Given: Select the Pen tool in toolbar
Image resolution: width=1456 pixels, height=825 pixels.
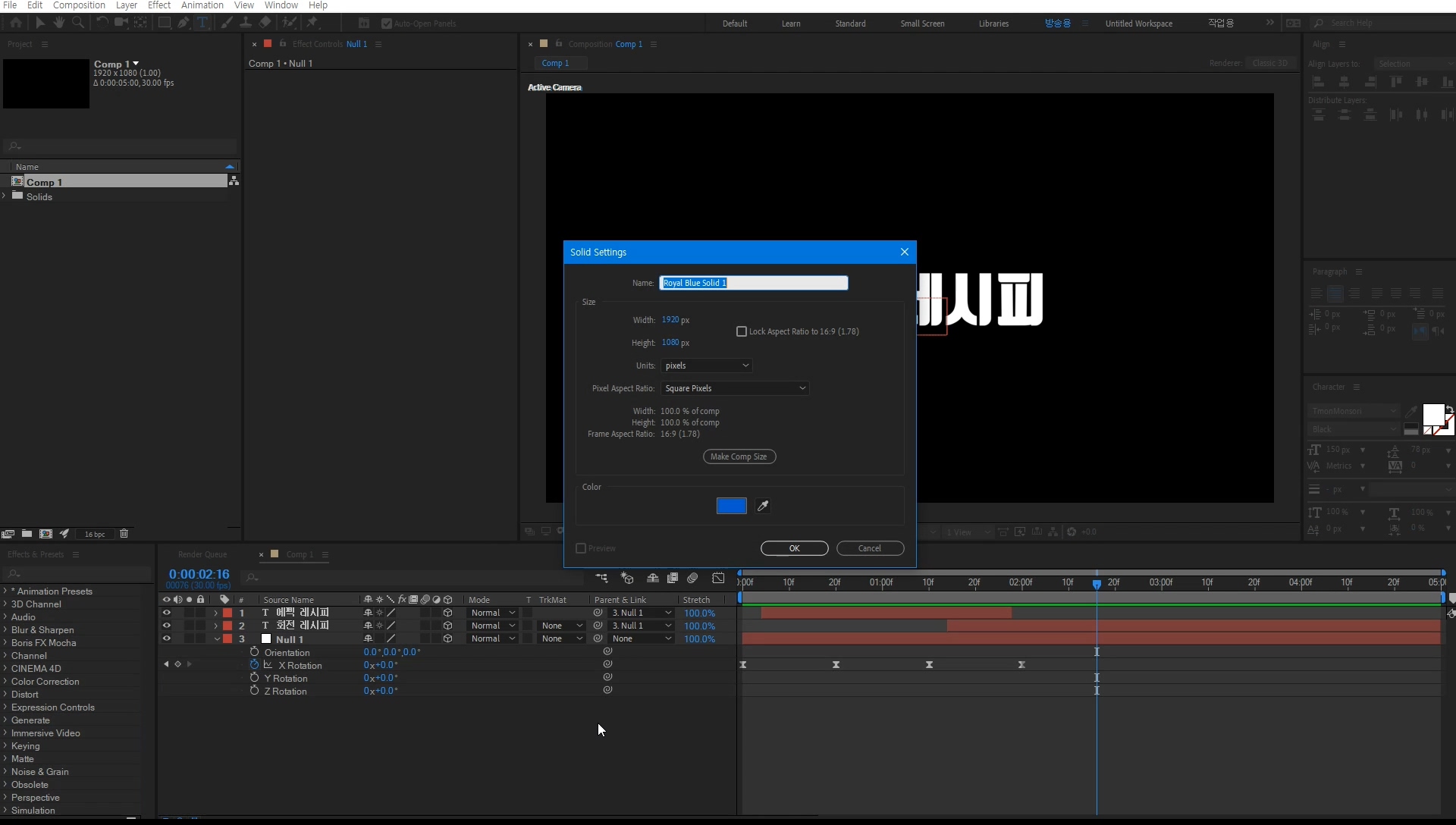Looking at the screenshot, I should 184,23.
